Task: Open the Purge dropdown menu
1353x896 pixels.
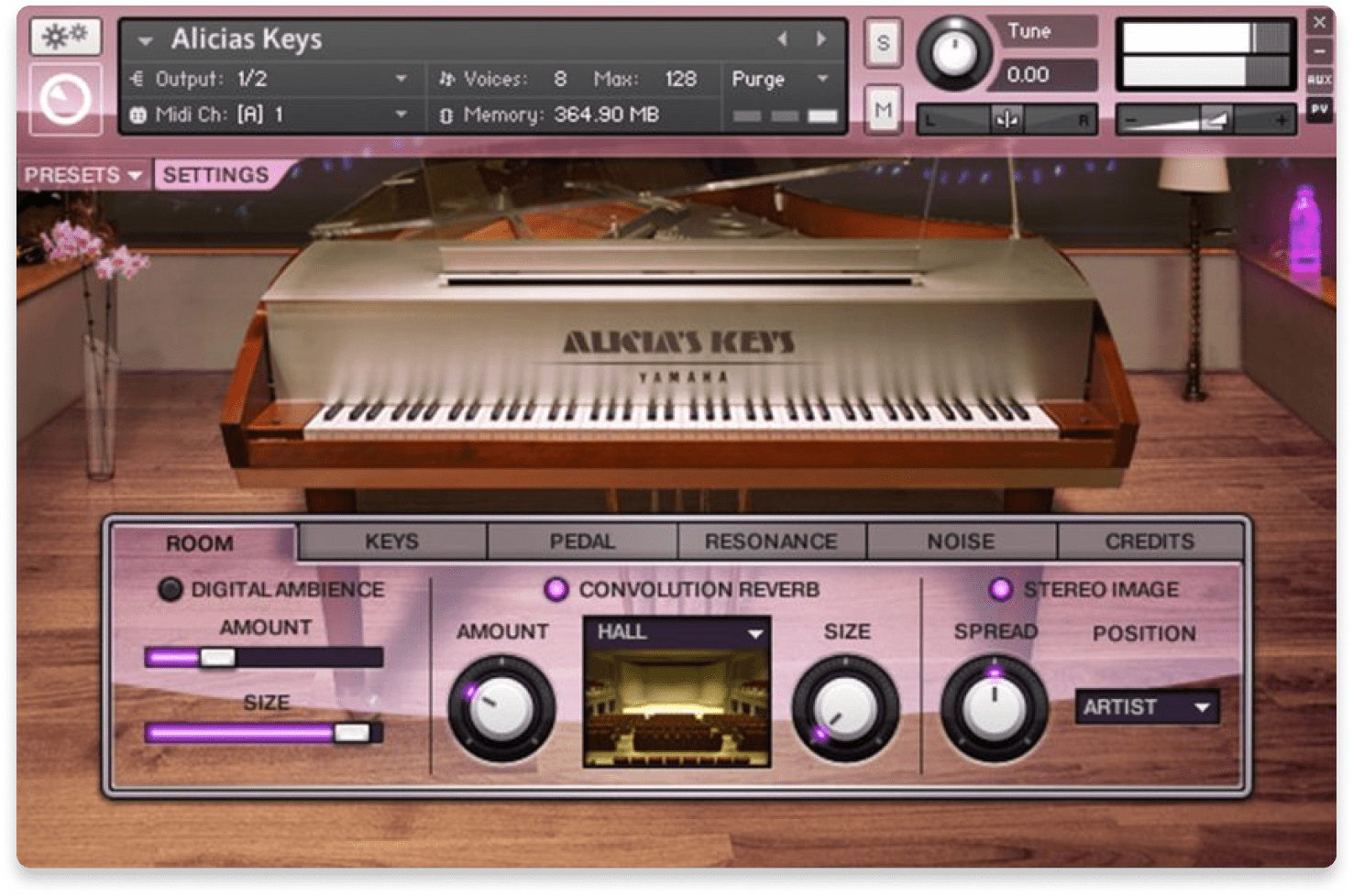Action: pyautogui.click(x=777, y=80)
